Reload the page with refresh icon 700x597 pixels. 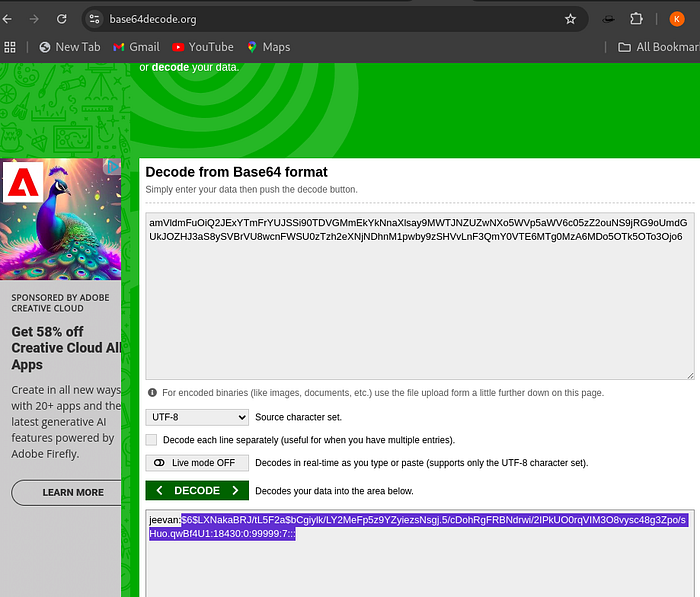pos(62,19)
